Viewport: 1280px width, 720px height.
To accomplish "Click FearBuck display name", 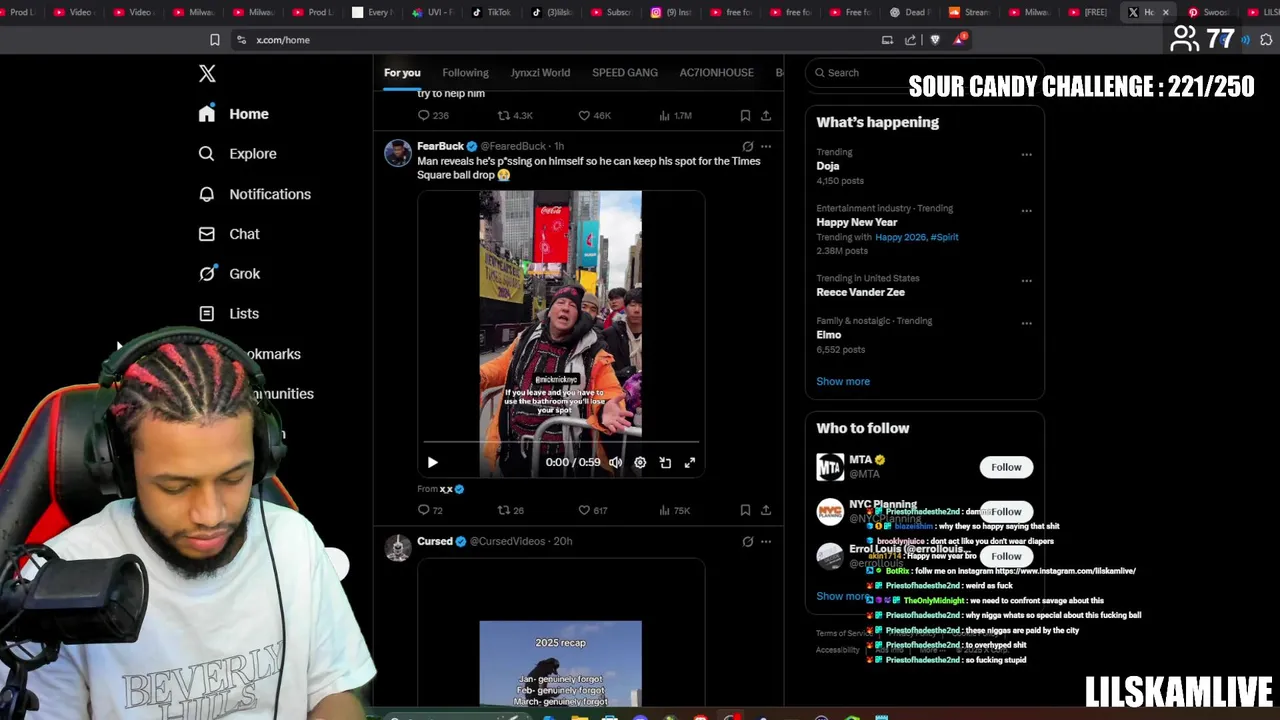I will click(440, 146).
